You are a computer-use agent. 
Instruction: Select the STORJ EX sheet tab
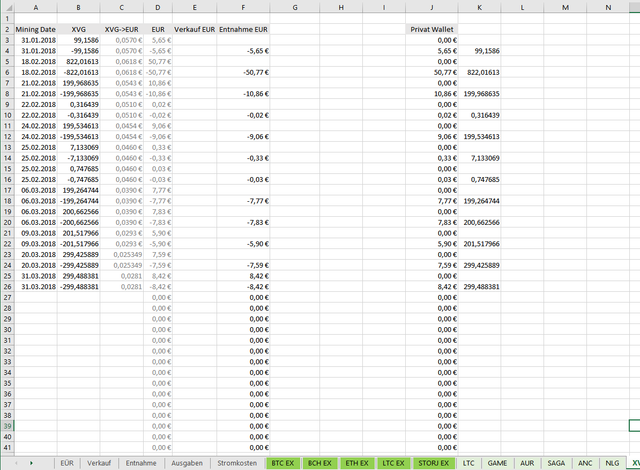[432, 463]
